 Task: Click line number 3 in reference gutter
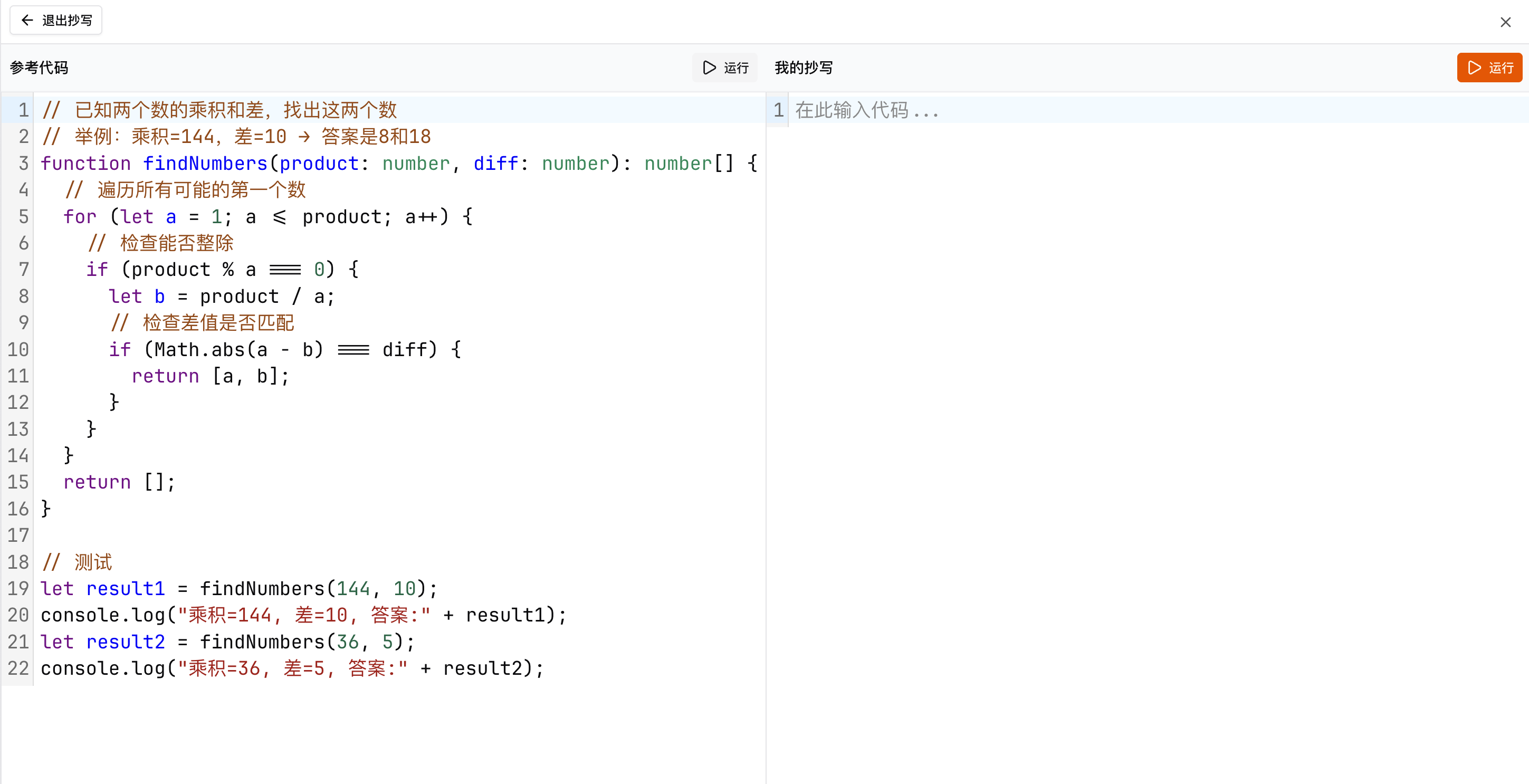(x=23, y=163)
